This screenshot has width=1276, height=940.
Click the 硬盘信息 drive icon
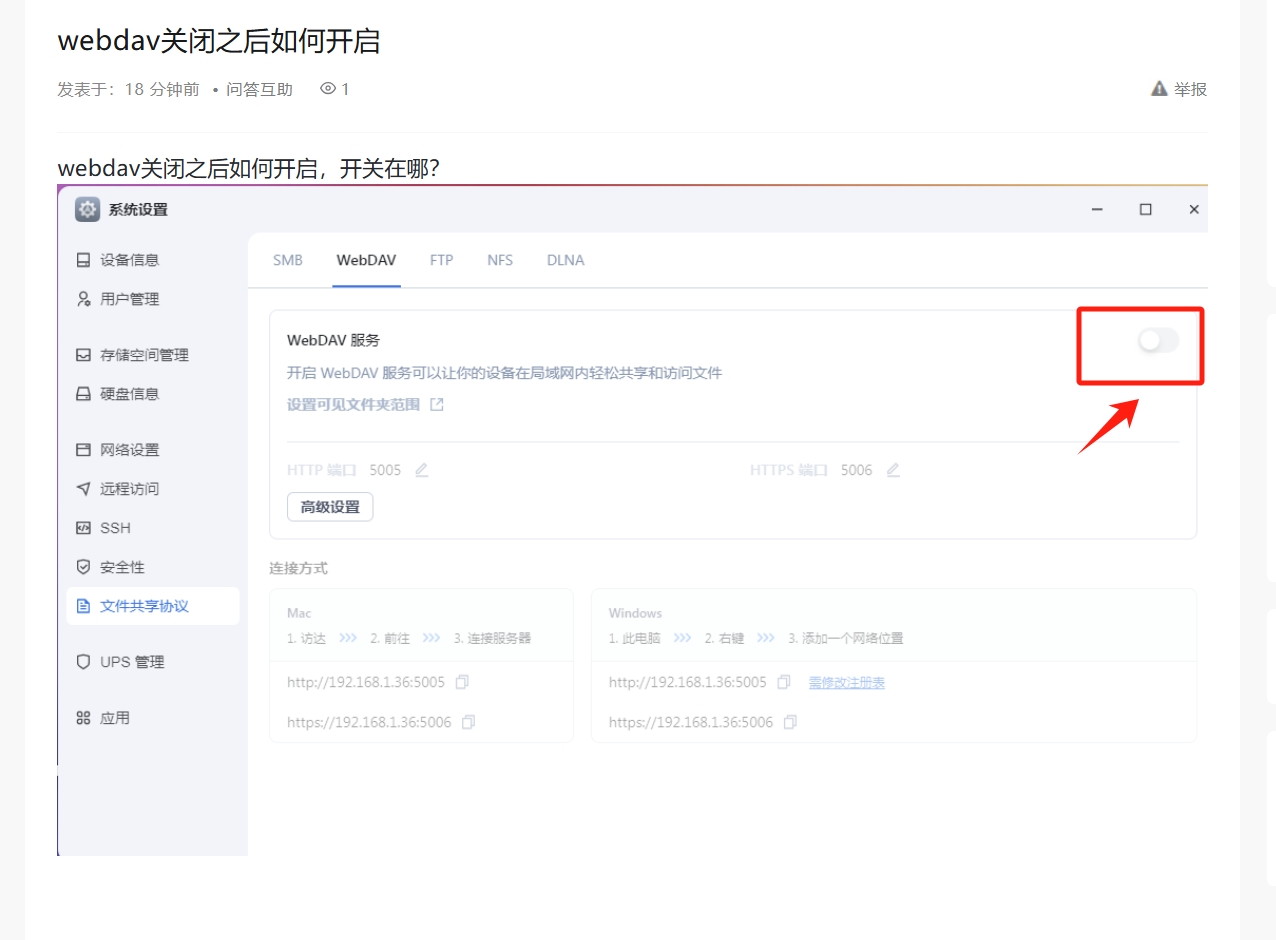(84, 394)
